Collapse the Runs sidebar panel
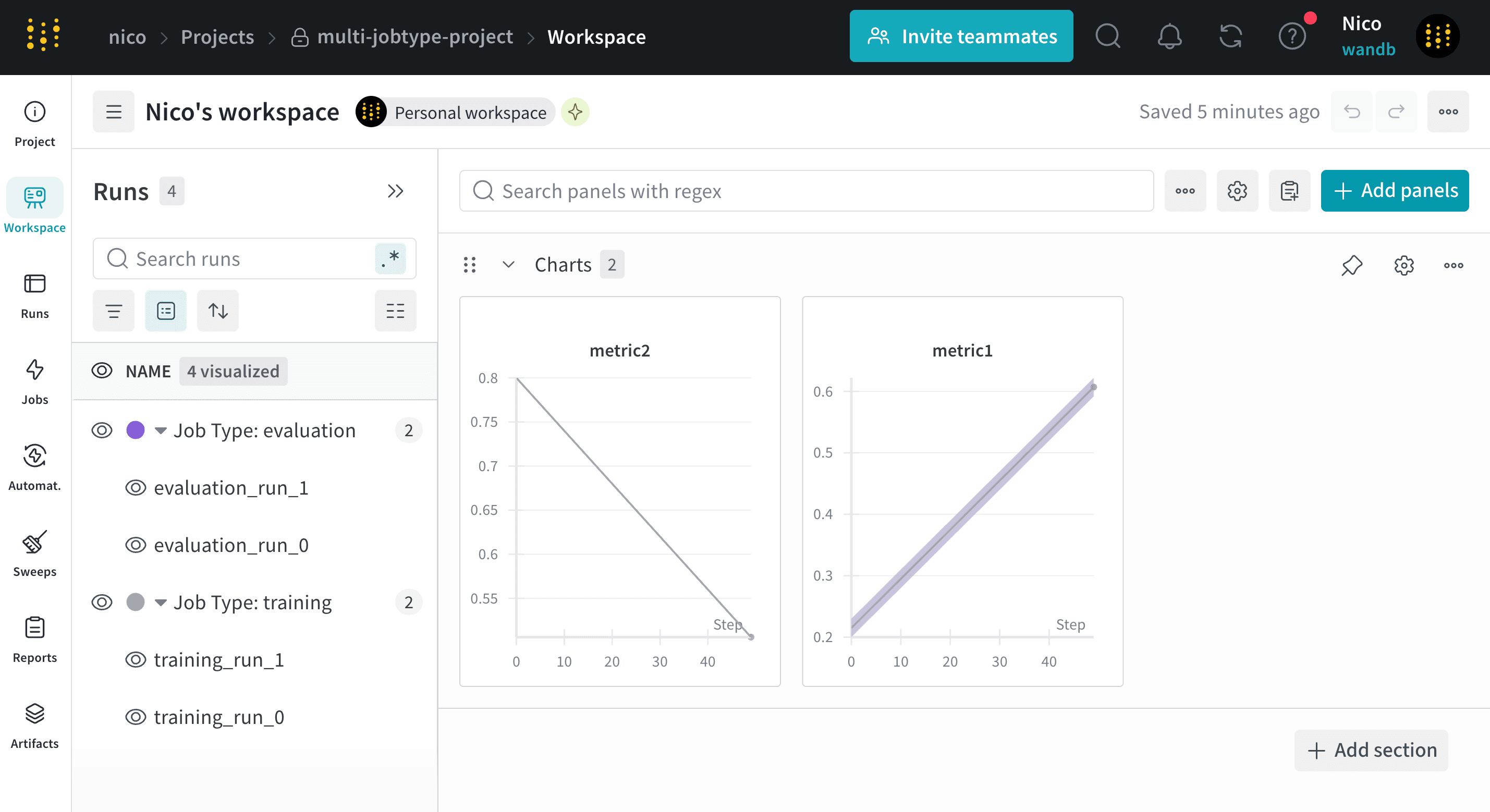Viewport: 1490px width, 812px height. click(x=395, y=191)
